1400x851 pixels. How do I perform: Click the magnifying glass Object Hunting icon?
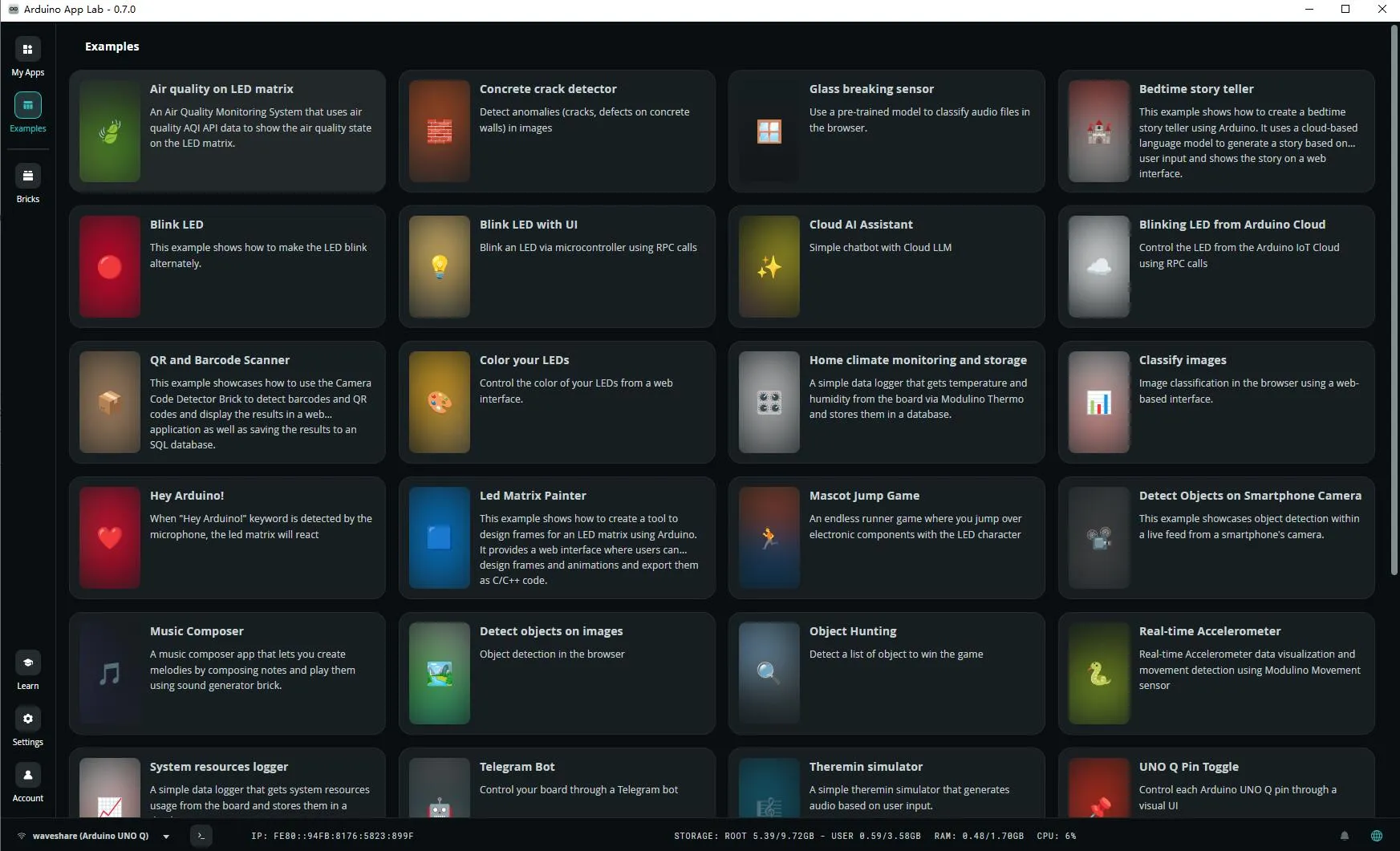(x=769, y=674)
